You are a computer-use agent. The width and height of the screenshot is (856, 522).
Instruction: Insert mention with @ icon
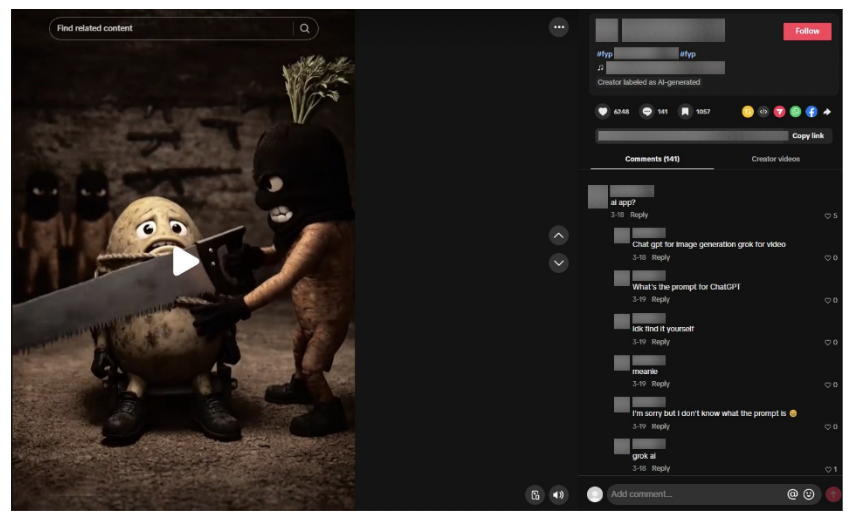(x=792, y=494)
